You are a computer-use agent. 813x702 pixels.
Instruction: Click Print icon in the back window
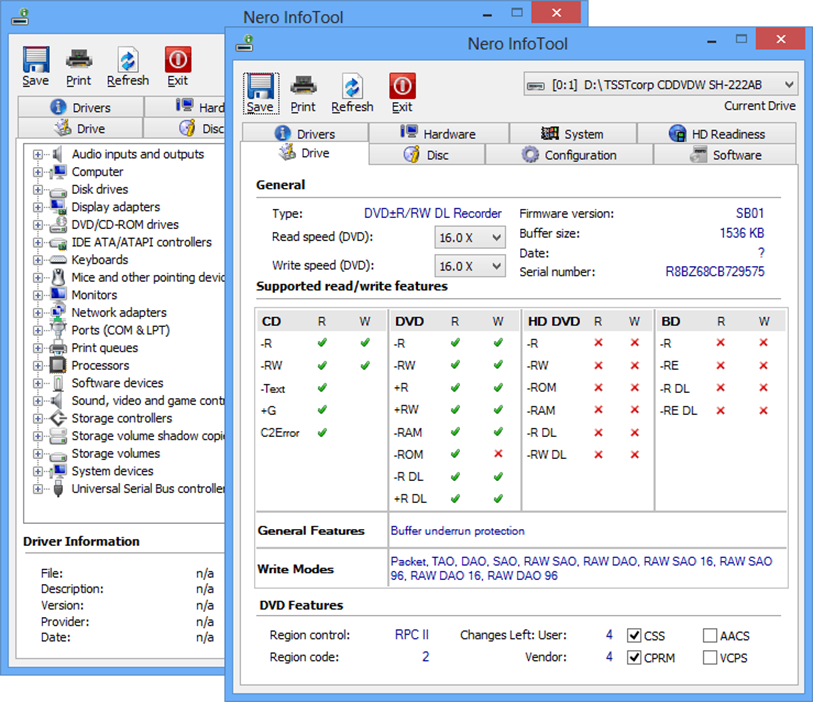(x=79, y=60)
